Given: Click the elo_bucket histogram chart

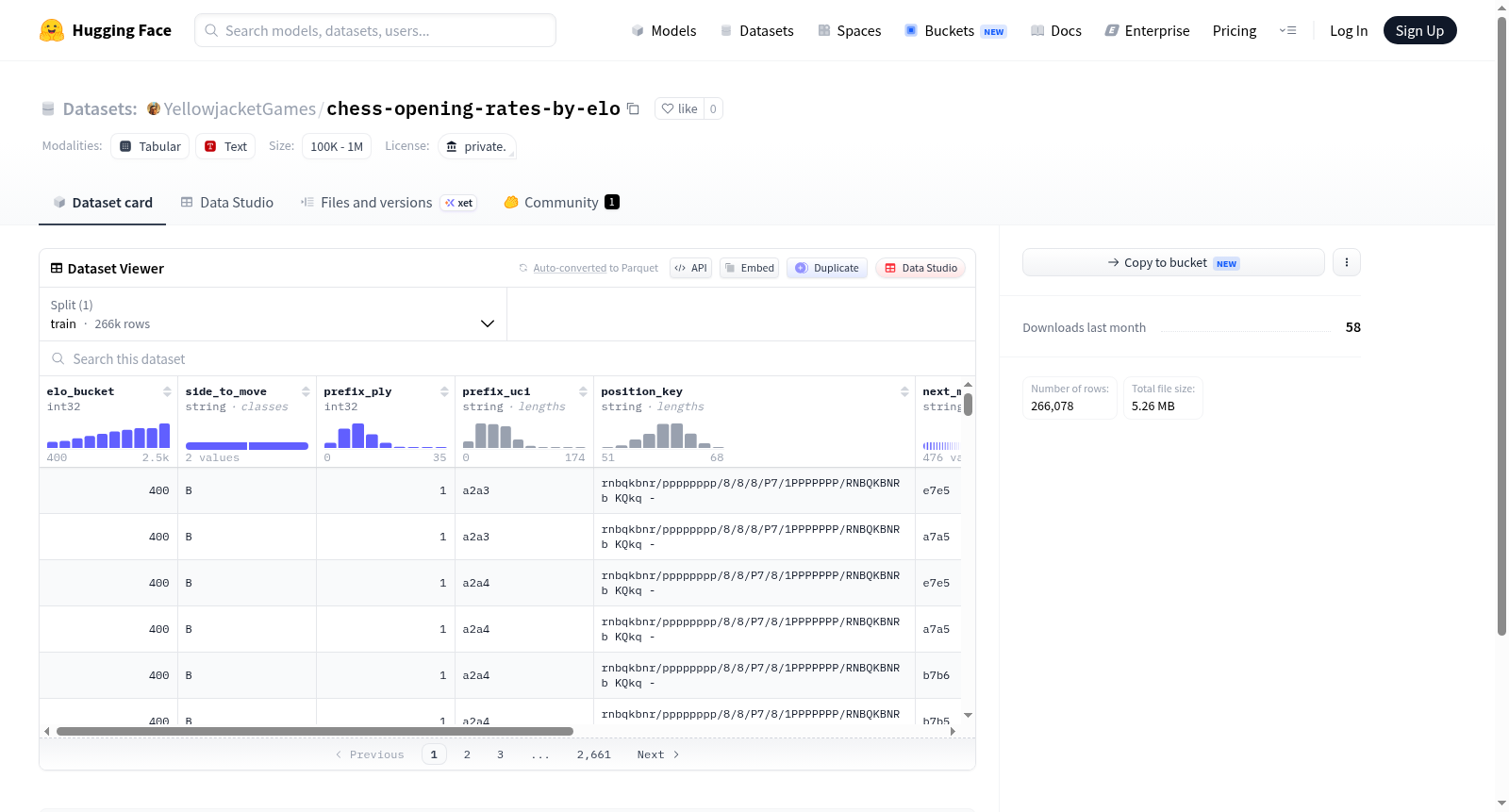Looking at the screenshot, I should click(108, 435).
